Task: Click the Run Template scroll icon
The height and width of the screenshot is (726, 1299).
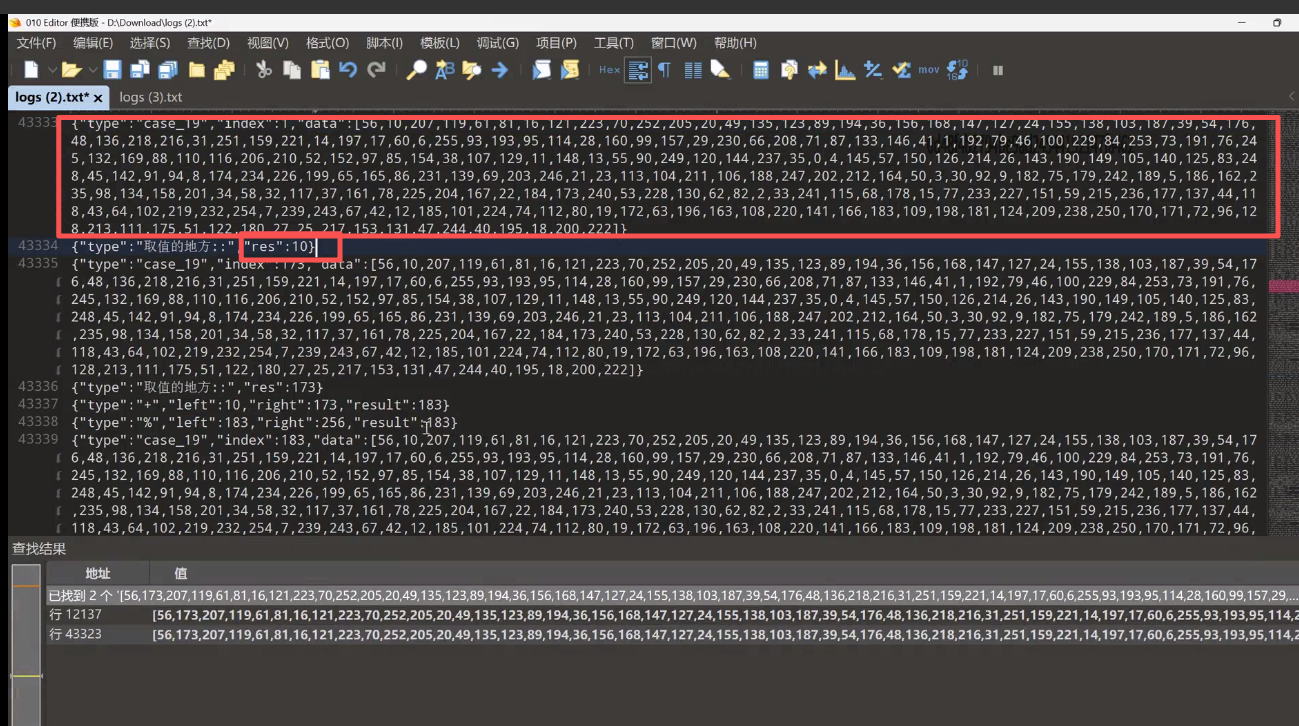Action: (x=570, y=70)
